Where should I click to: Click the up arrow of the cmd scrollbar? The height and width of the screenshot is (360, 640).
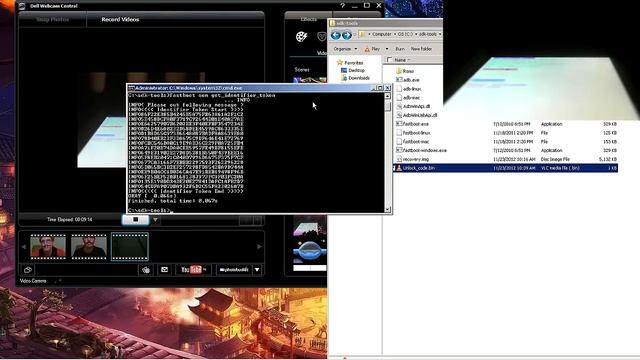click(x=387, y=96)
